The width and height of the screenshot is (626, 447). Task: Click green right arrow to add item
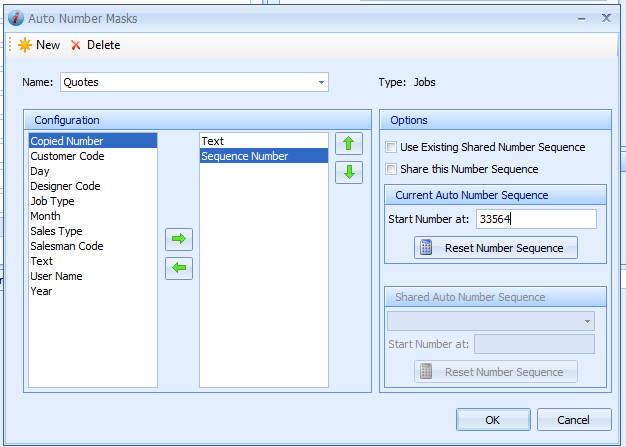pos(179,239)
